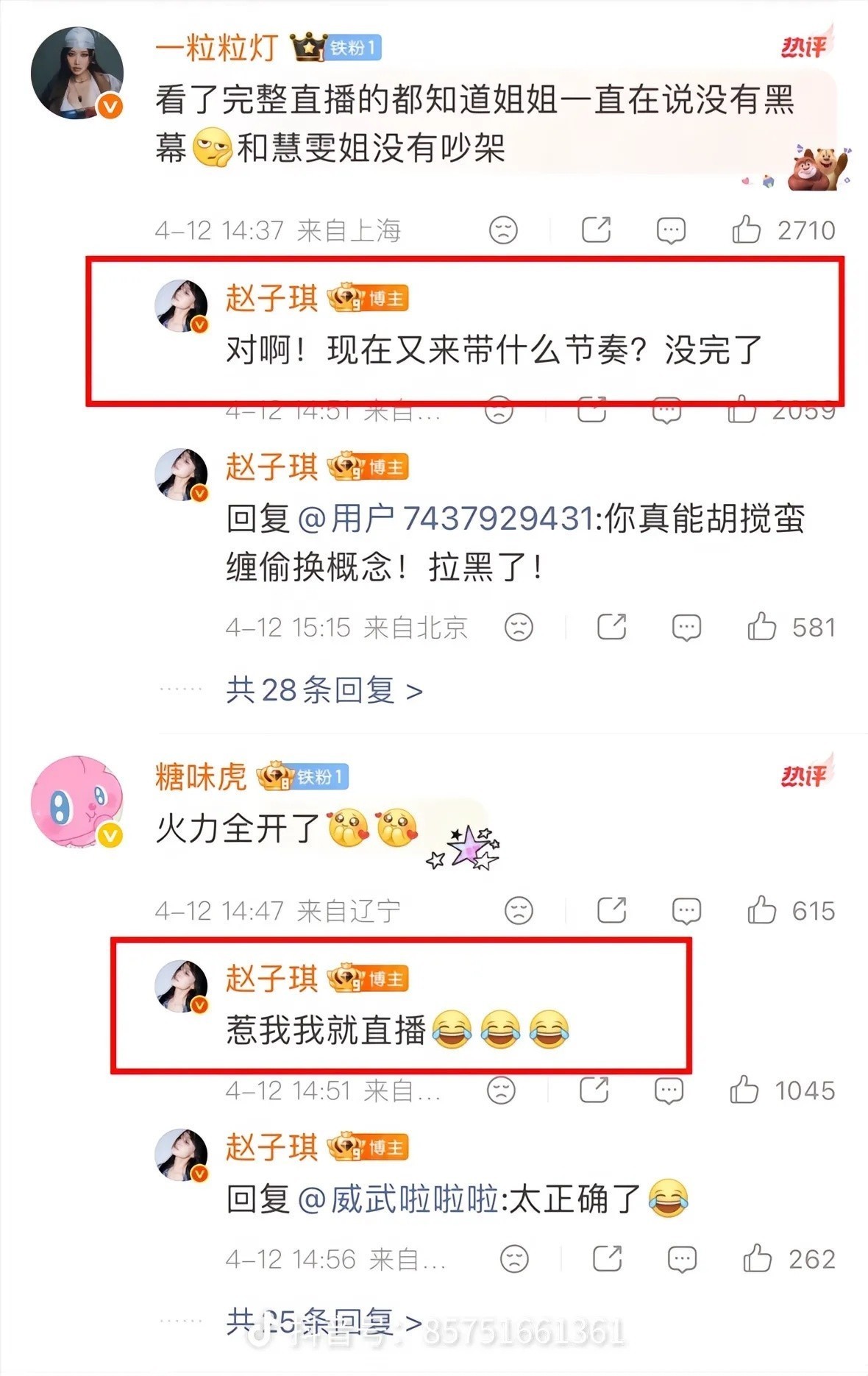Image resolution: width=868 pixels, height=1376 pixels.
Task: Open 一粒粒灯's profile avatar
Action: (x=77, y=74)
